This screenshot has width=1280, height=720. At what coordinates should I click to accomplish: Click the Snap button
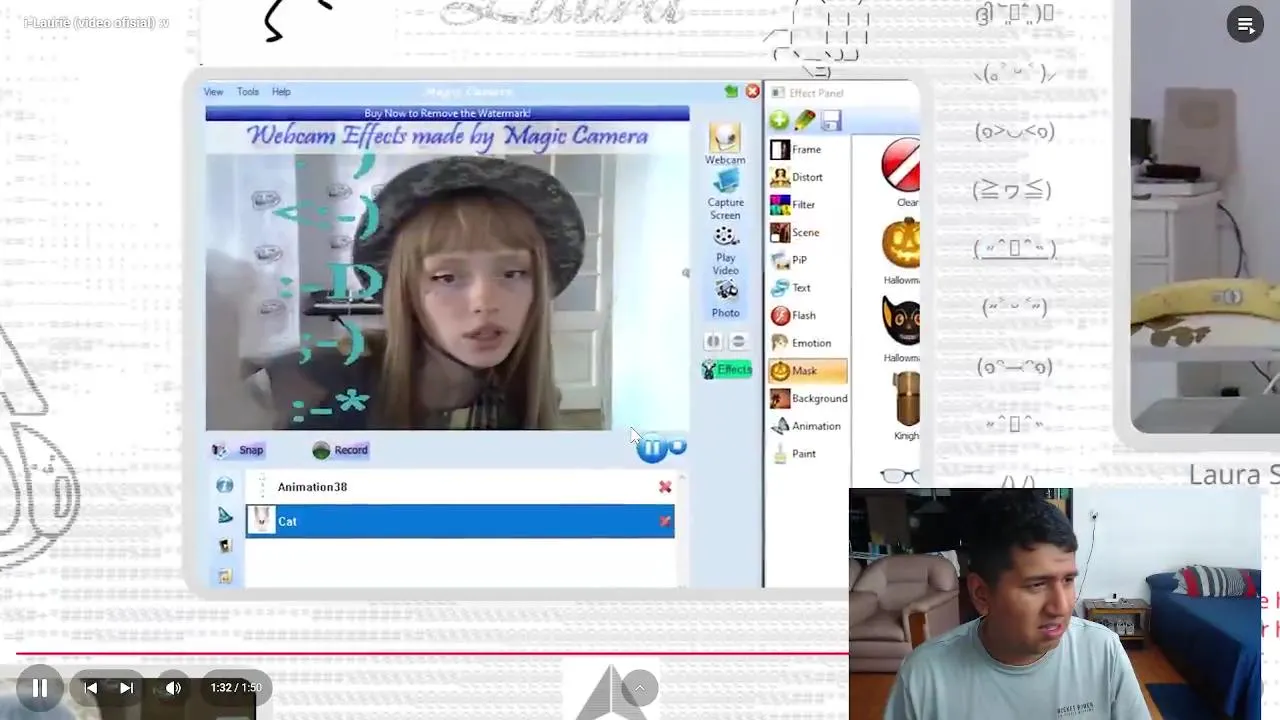[238, 450]
